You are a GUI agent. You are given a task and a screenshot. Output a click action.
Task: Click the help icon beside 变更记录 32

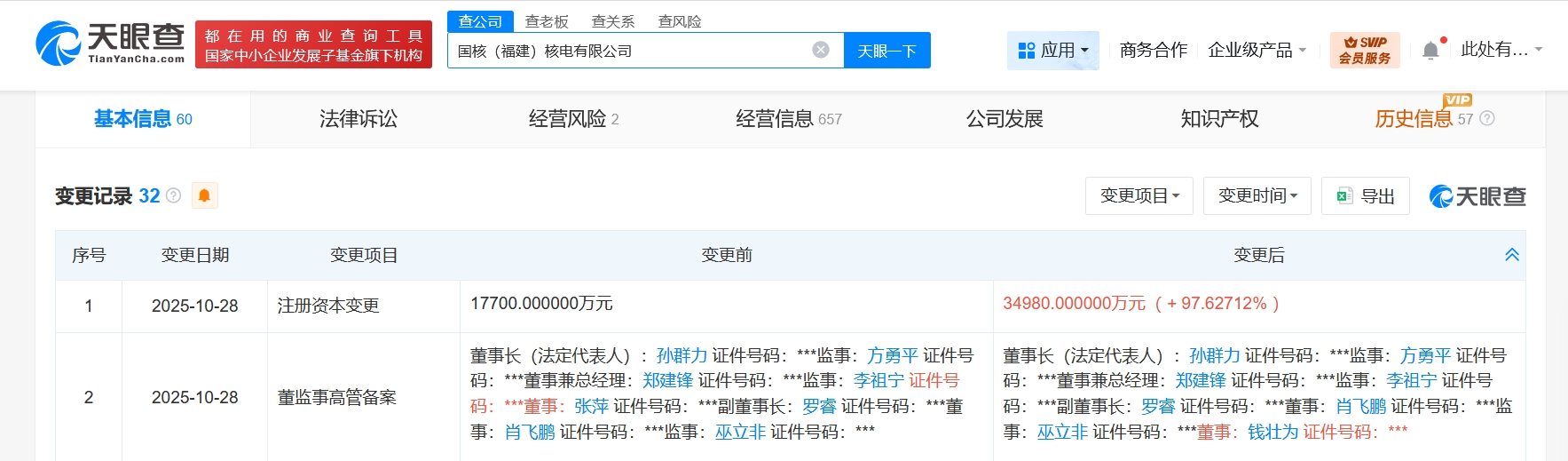tap(174, 195)
